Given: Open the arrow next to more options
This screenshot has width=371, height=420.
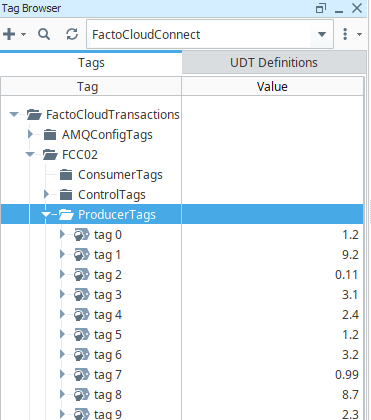Looking at the screenshot, I should pyautogui.click(x=359, y=34).
